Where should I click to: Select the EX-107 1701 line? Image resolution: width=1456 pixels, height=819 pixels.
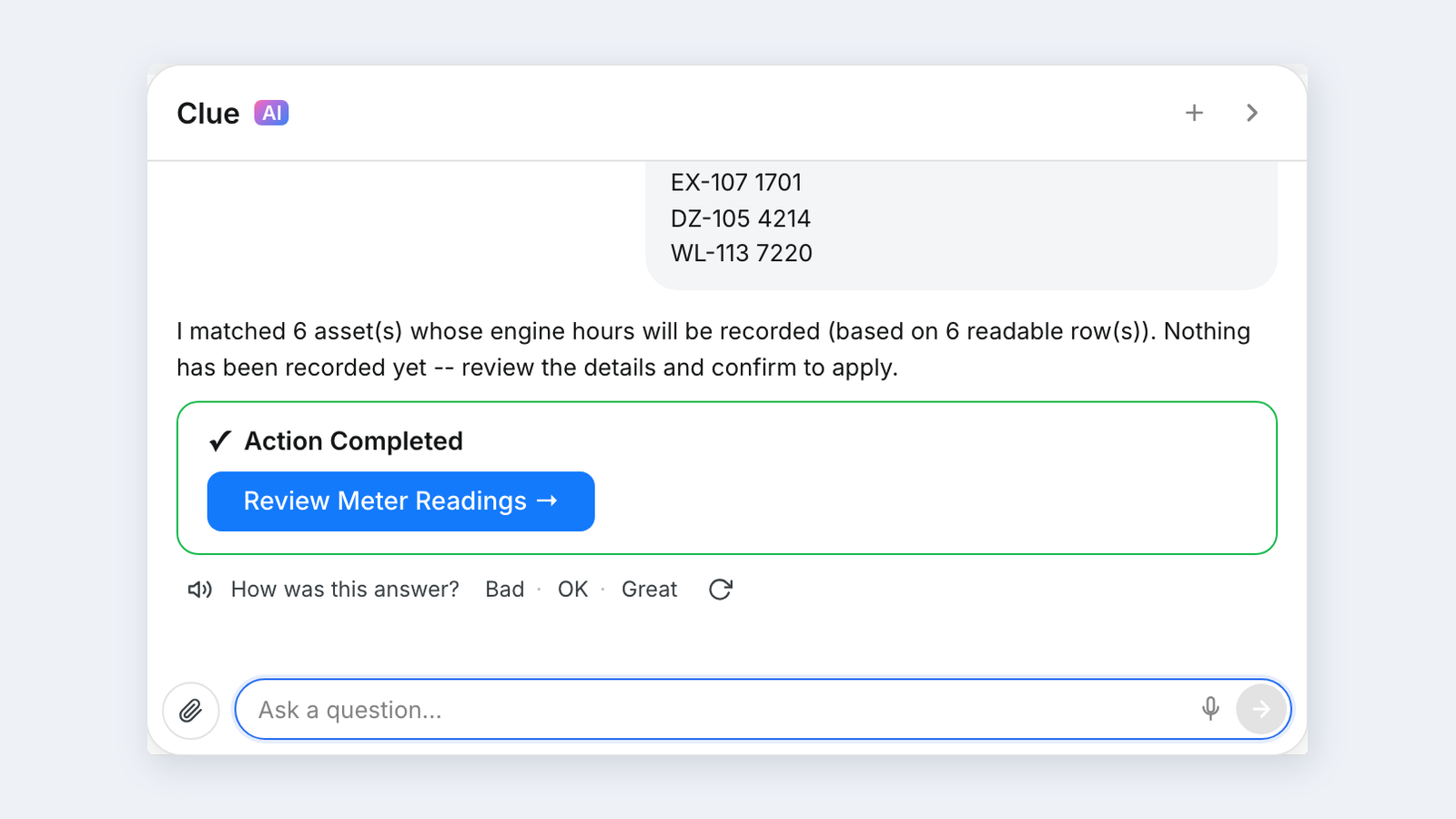pos(736,183)
